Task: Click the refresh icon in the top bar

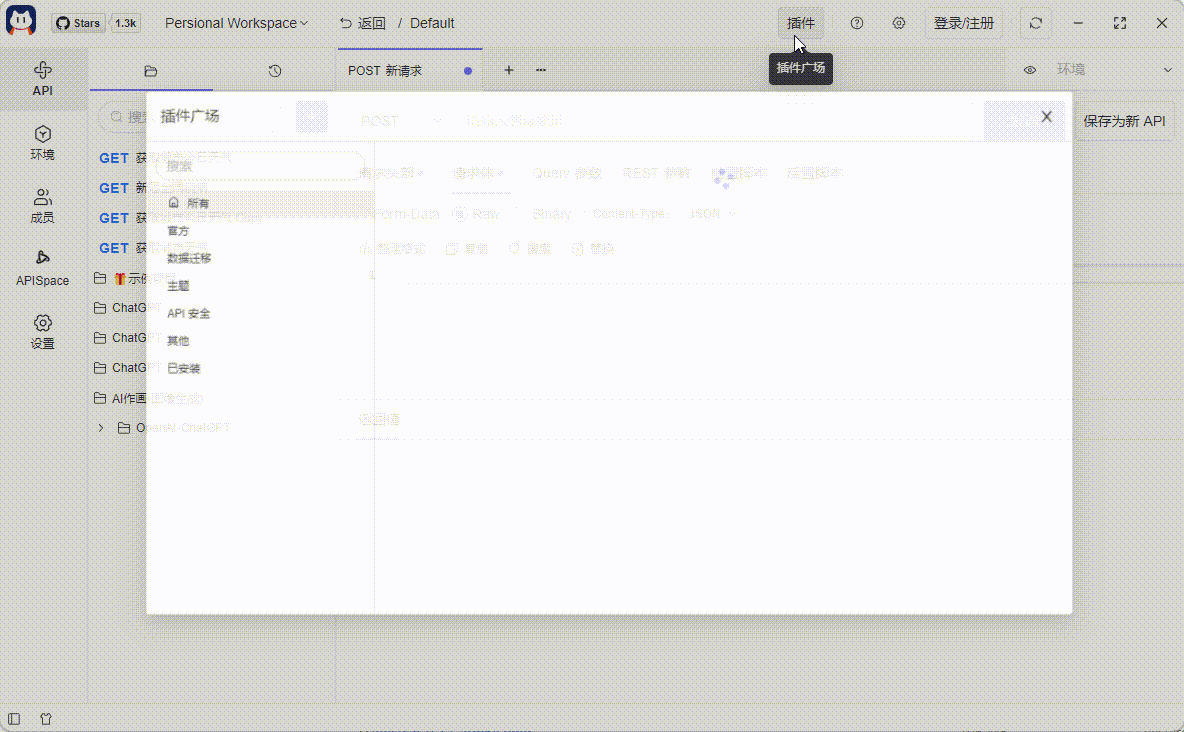Action: coord(1035,23)
